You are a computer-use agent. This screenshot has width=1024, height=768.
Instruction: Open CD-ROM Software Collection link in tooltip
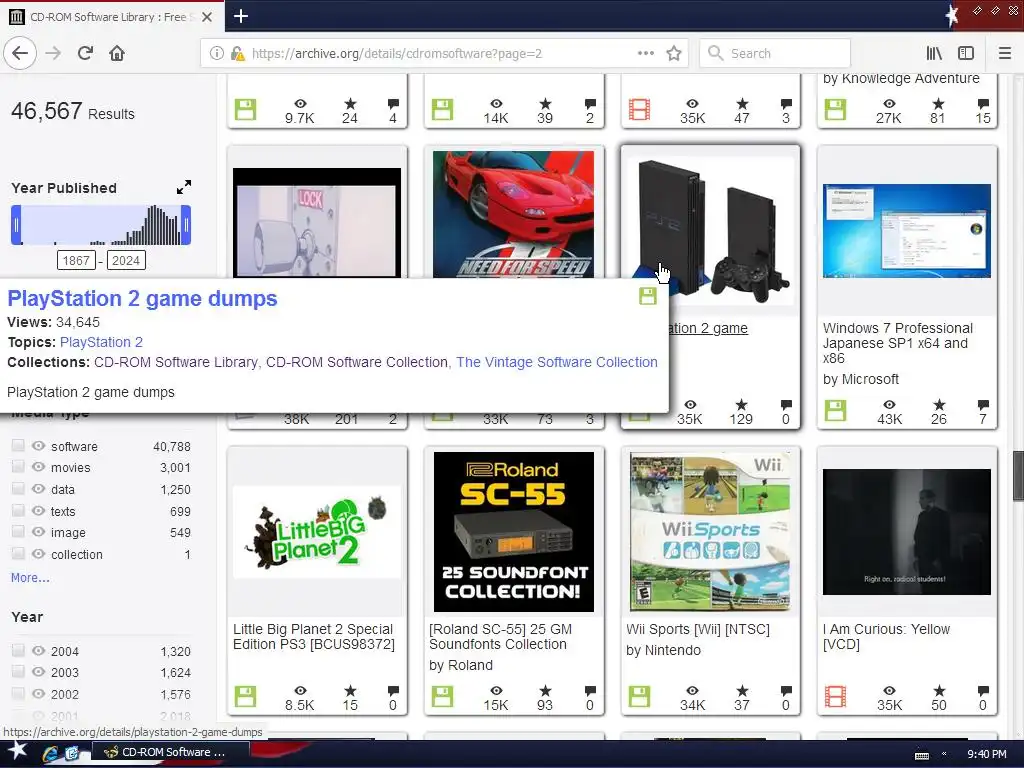coord(357,362)
